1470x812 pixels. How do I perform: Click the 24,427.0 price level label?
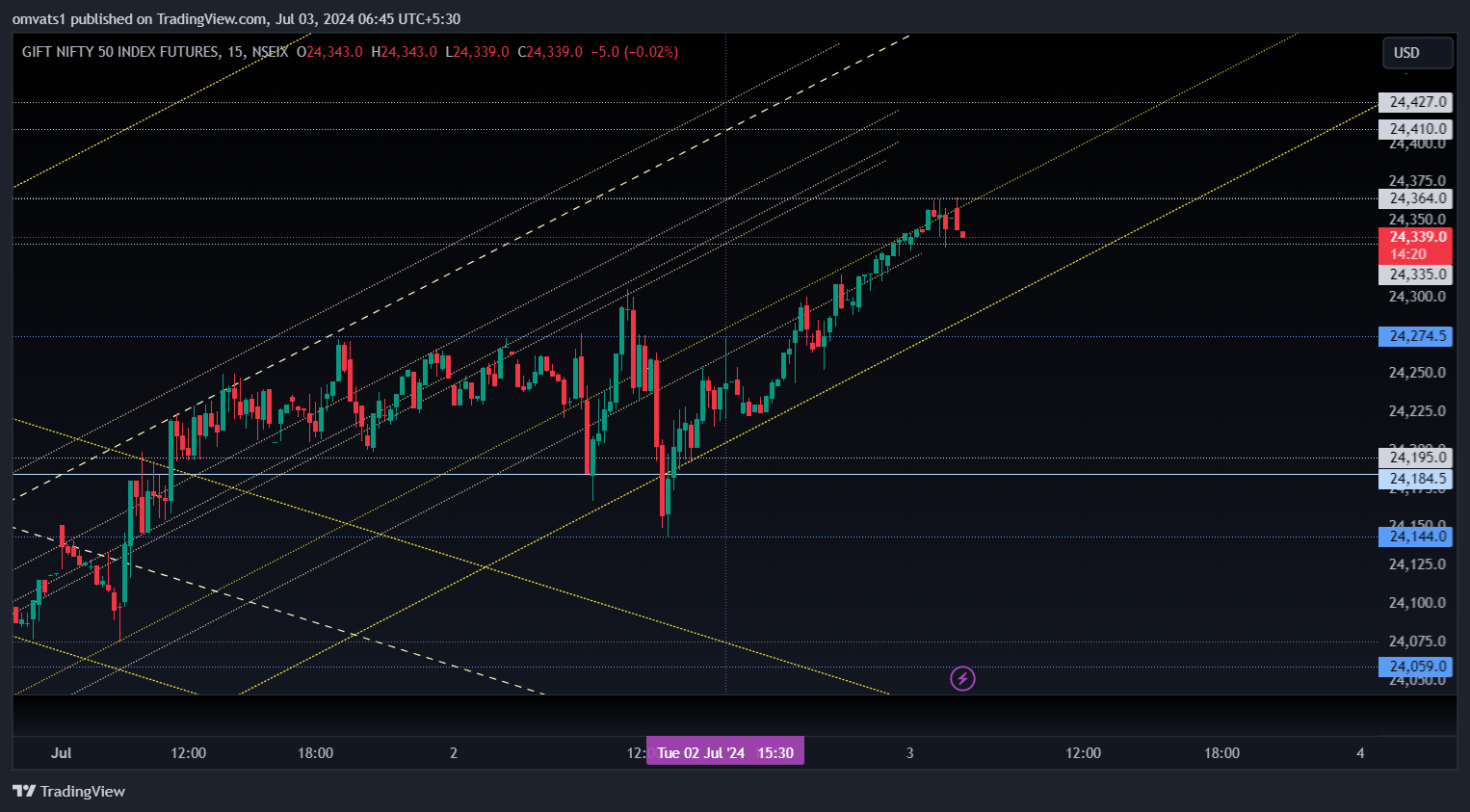(x=1415, y=102)
